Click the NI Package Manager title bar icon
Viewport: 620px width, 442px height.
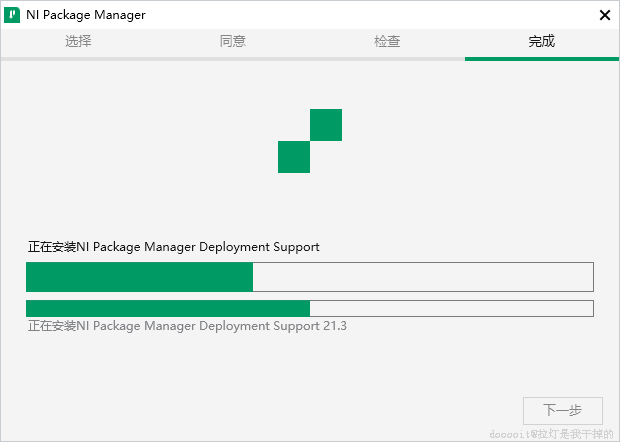pyautogui.click(x=13, y=15)
